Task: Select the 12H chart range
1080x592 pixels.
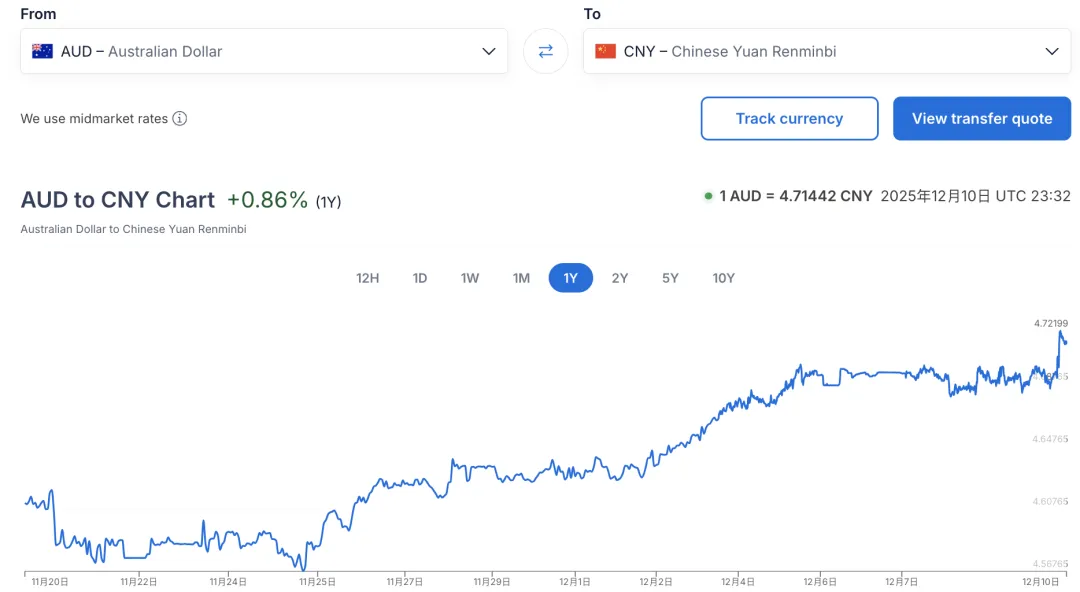Action: click(368, 278)
